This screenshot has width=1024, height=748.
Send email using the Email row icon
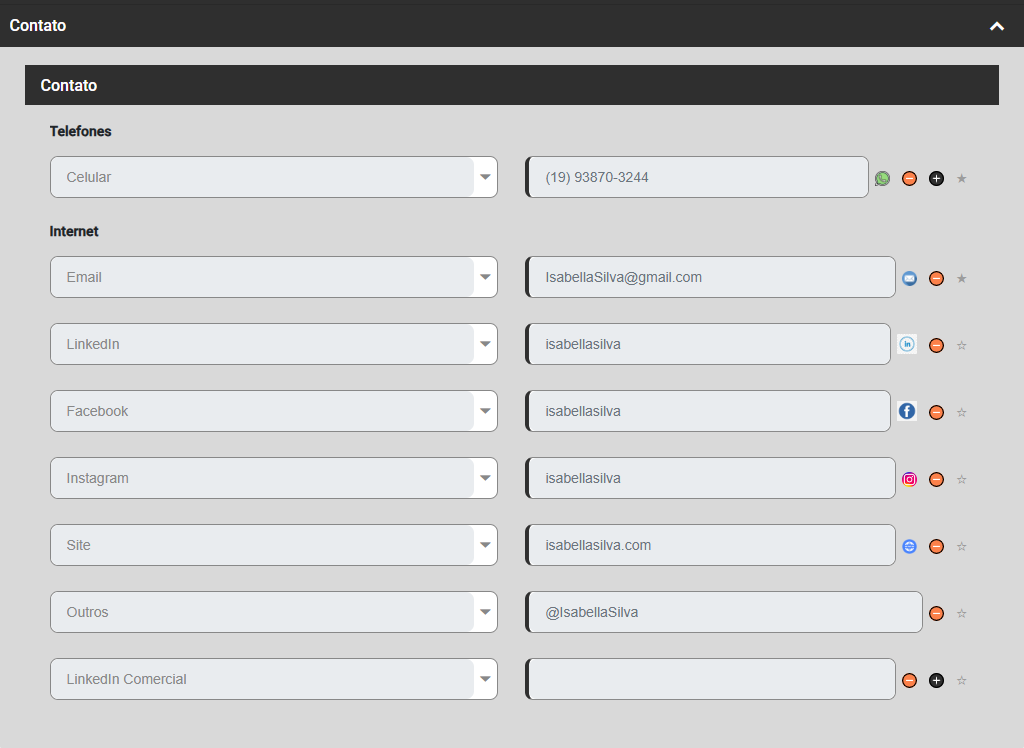[909, 278]
